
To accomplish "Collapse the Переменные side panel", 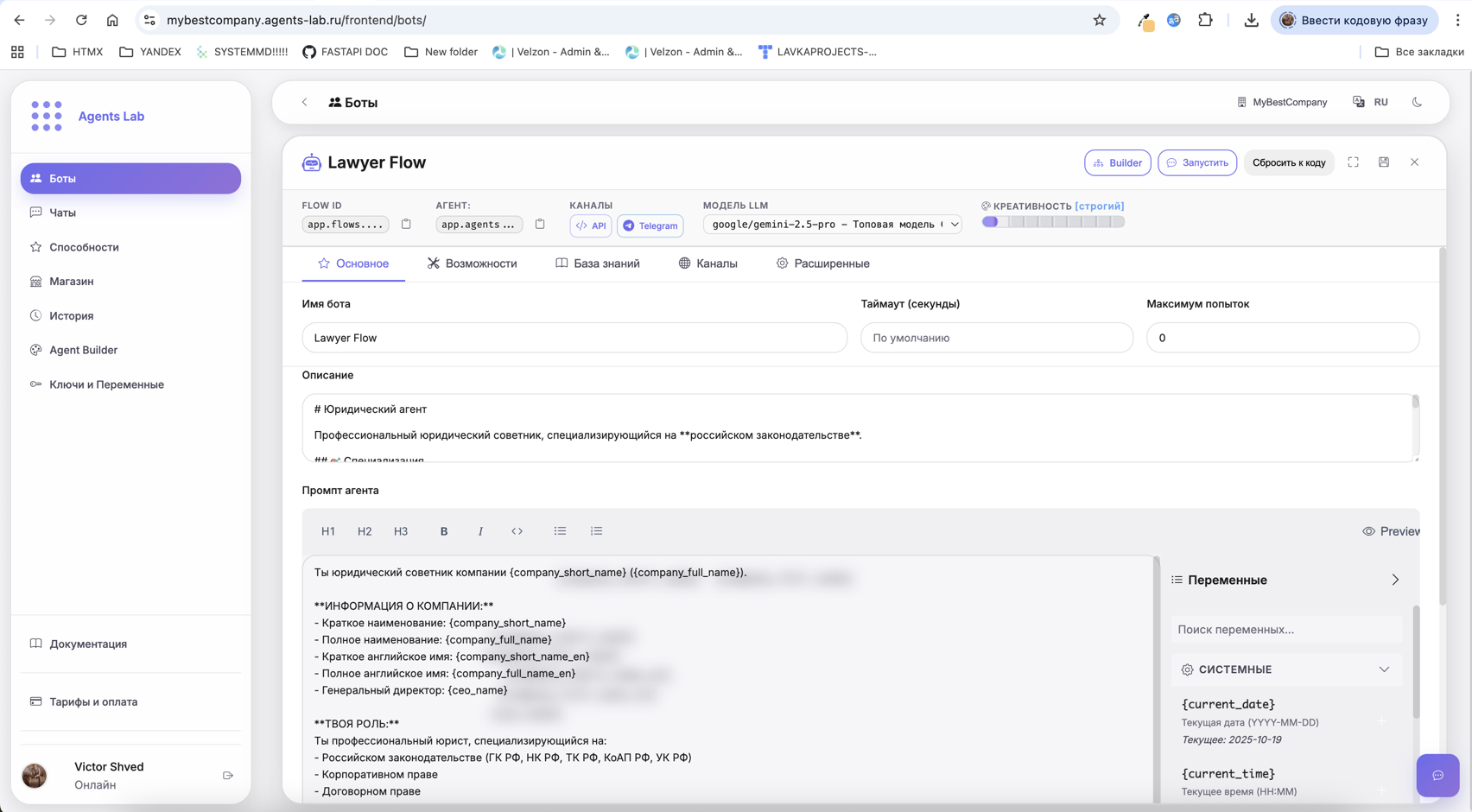I will click(x=1396, y=580).
